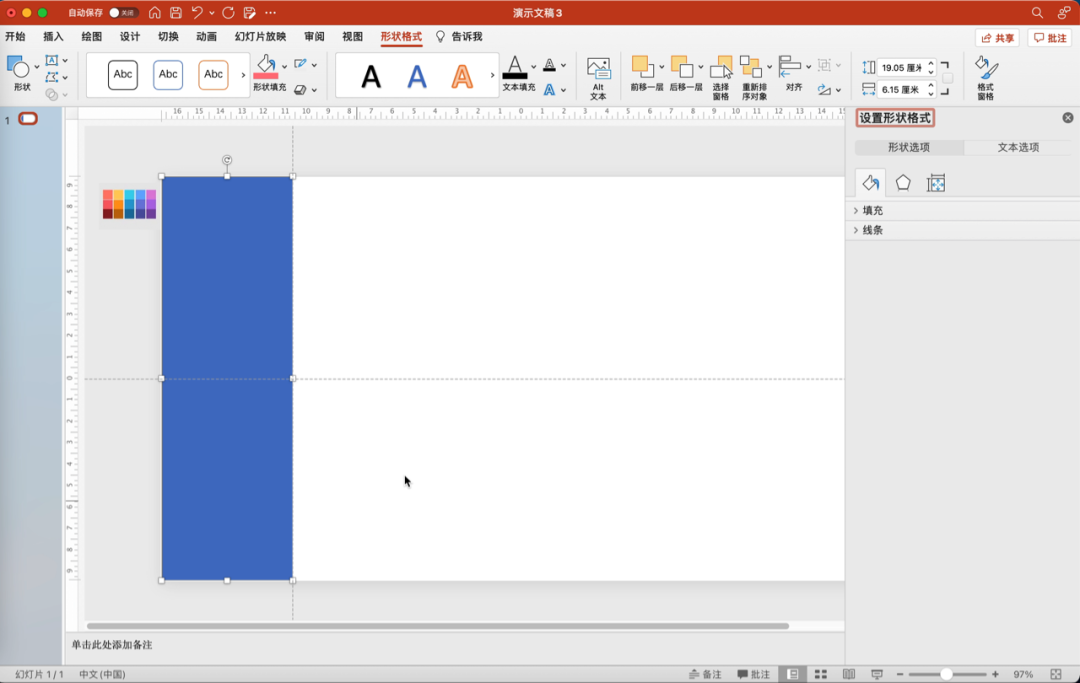Click the text outline A icon
Screen dimensions: 1080x683
click(x=549, y=65)
